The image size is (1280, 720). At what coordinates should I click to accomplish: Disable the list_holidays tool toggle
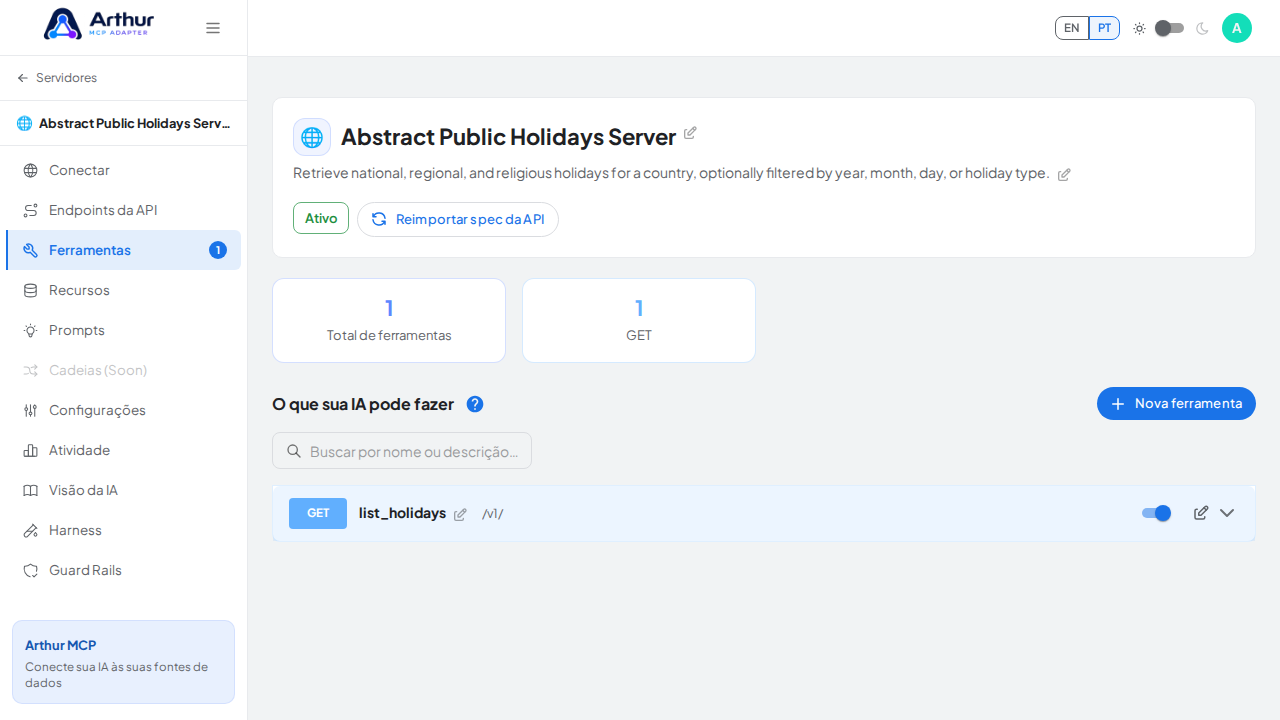(1156, 513)
